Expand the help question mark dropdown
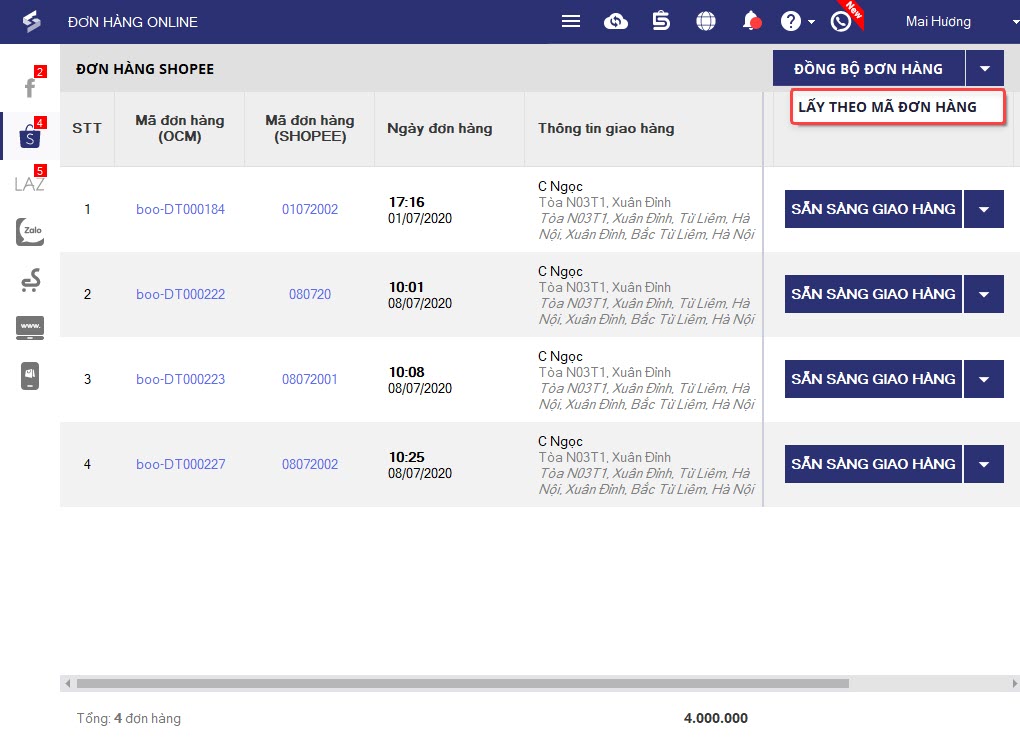Viewport: 1020px width, 741px height. point(798,21)
